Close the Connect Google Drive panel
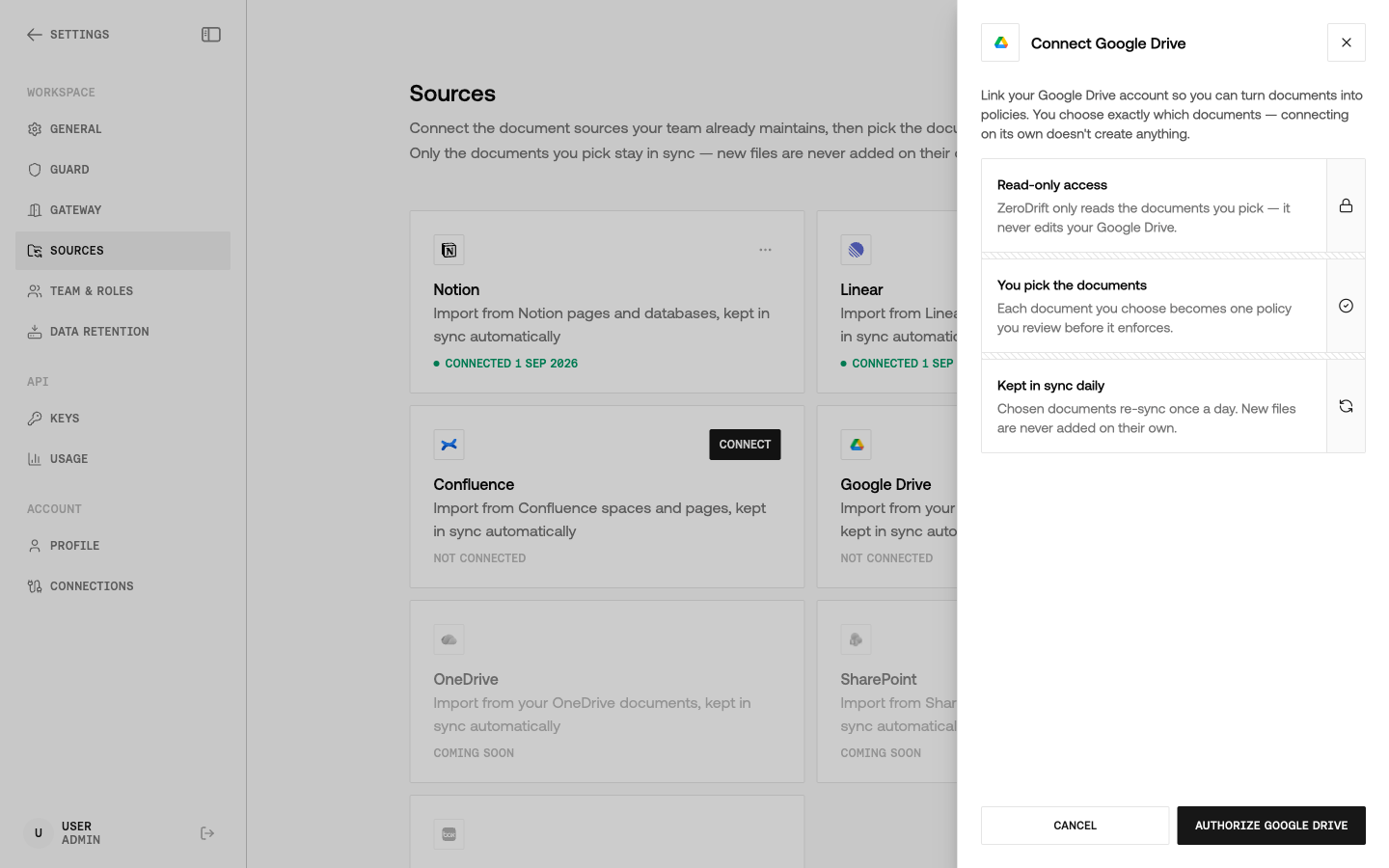The width and height of the screenshot is (1389, 868). pyautogui.click(x=1347, y=42)
